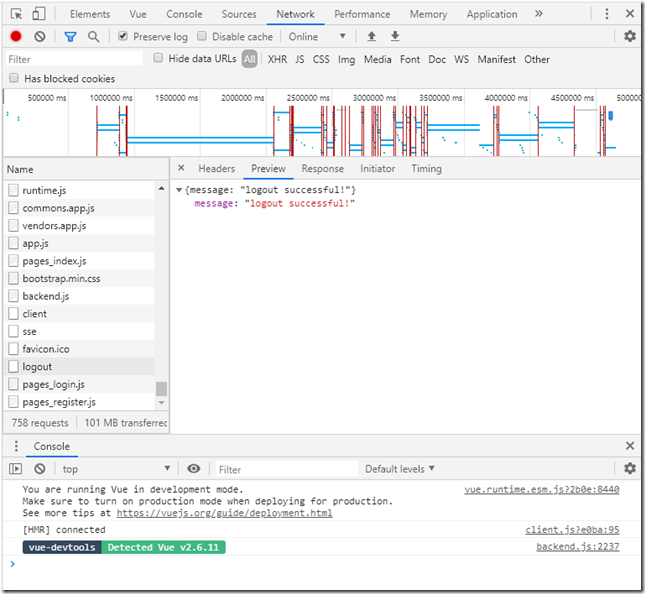This screenshot has width=645, height=594.
Task: Open client.js?e0ba:95 source link
Action: coord(572,529)
